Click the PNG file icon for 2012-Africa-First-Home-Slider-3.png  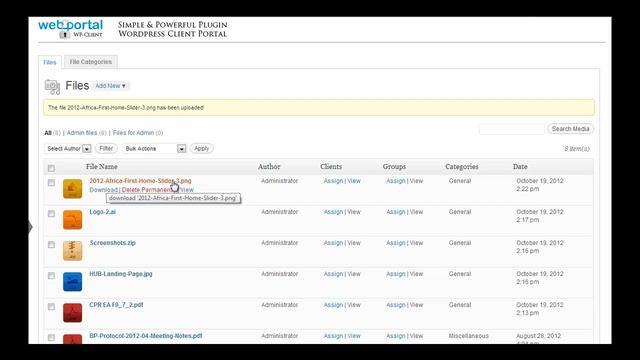tap(72, 189)
